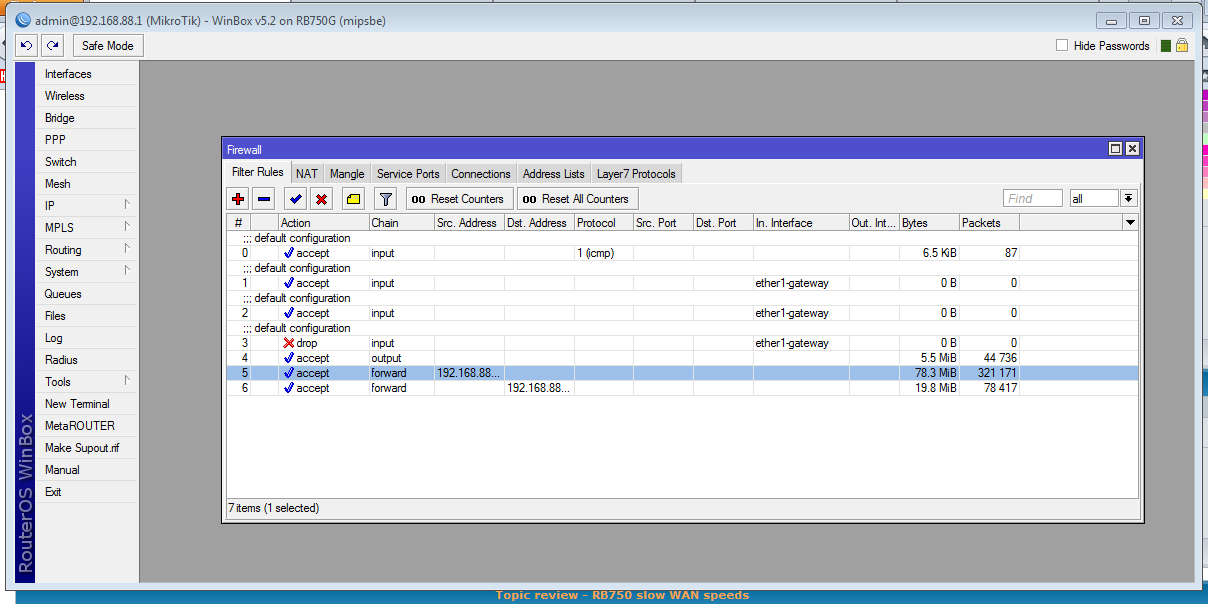Click the Redo arrow icon

click(52, 45)
